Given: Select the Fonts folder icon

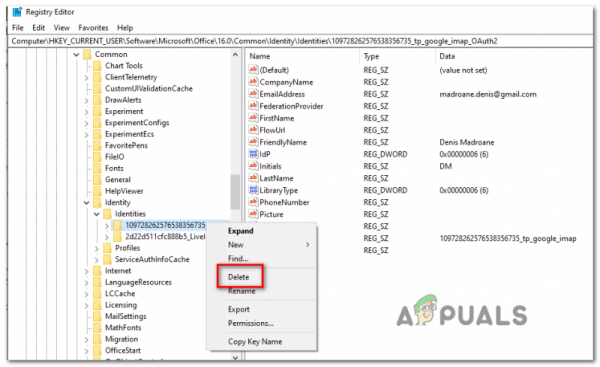Looking at the screenshot, I should pyautogui.click(x=98, y=168).
